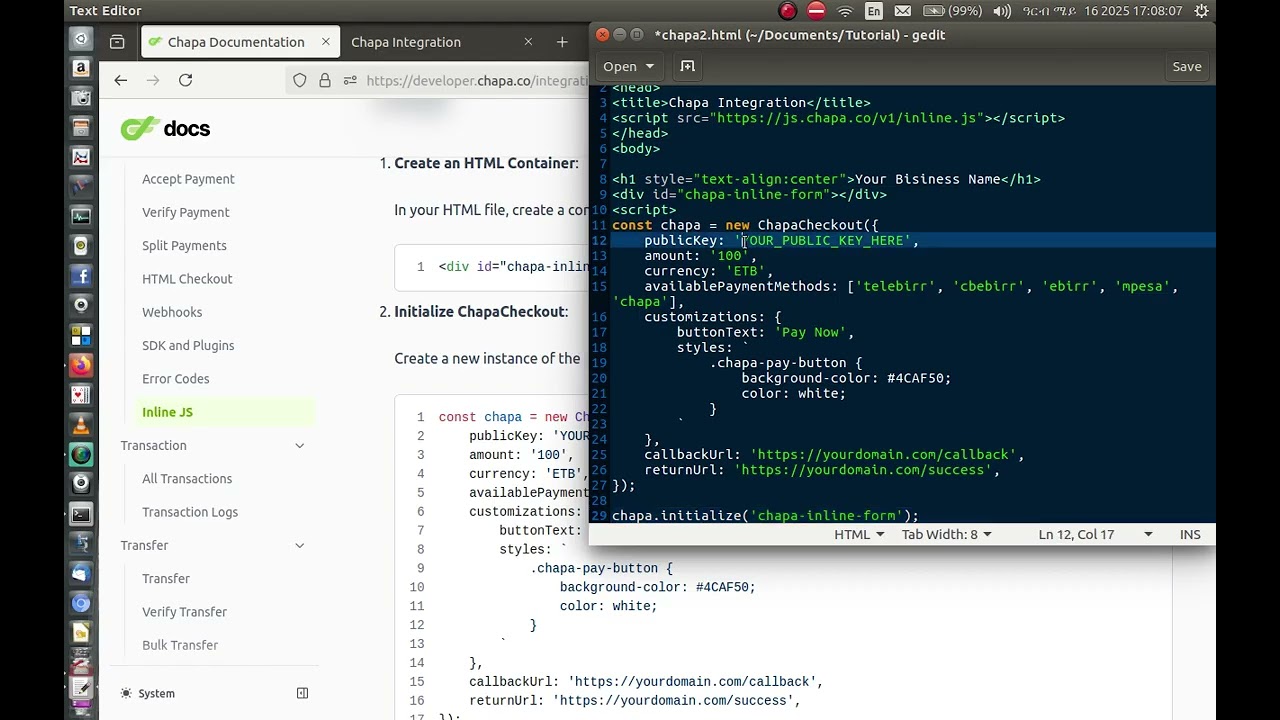Screen dimensions: 1280x720
Task: Toggle the INS insert mode indicator
Action: click(1190, 534)
